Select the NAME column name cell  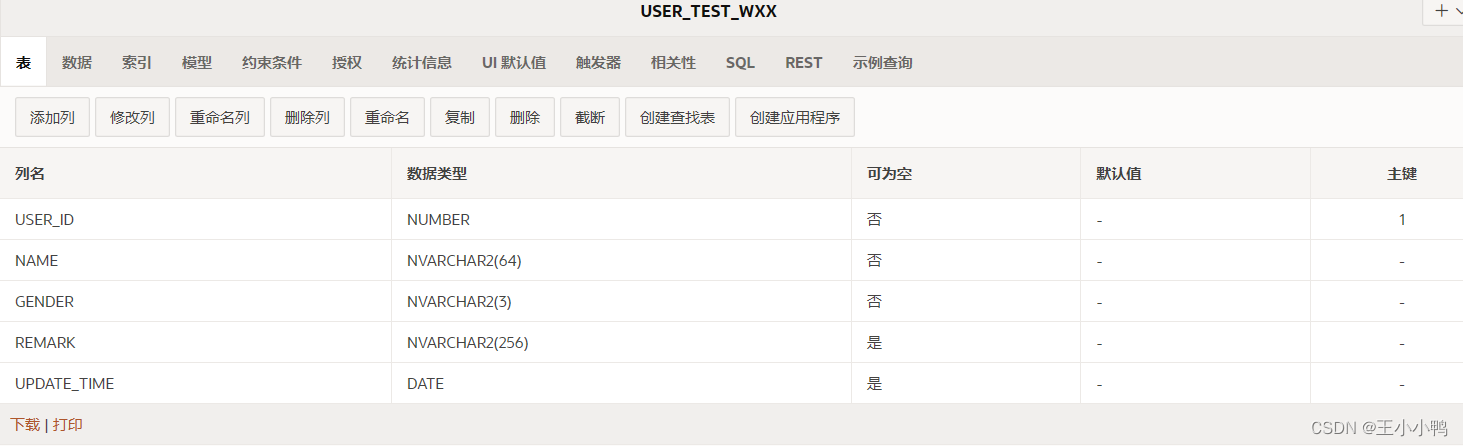[195, 260]
